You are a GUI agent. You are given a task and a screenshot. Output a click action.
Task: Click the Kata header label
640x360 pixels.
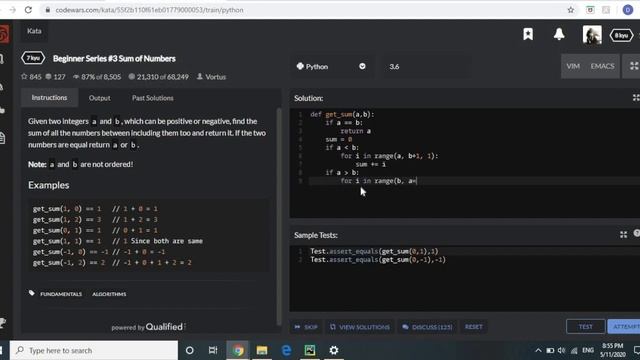(x=34, y=31)
